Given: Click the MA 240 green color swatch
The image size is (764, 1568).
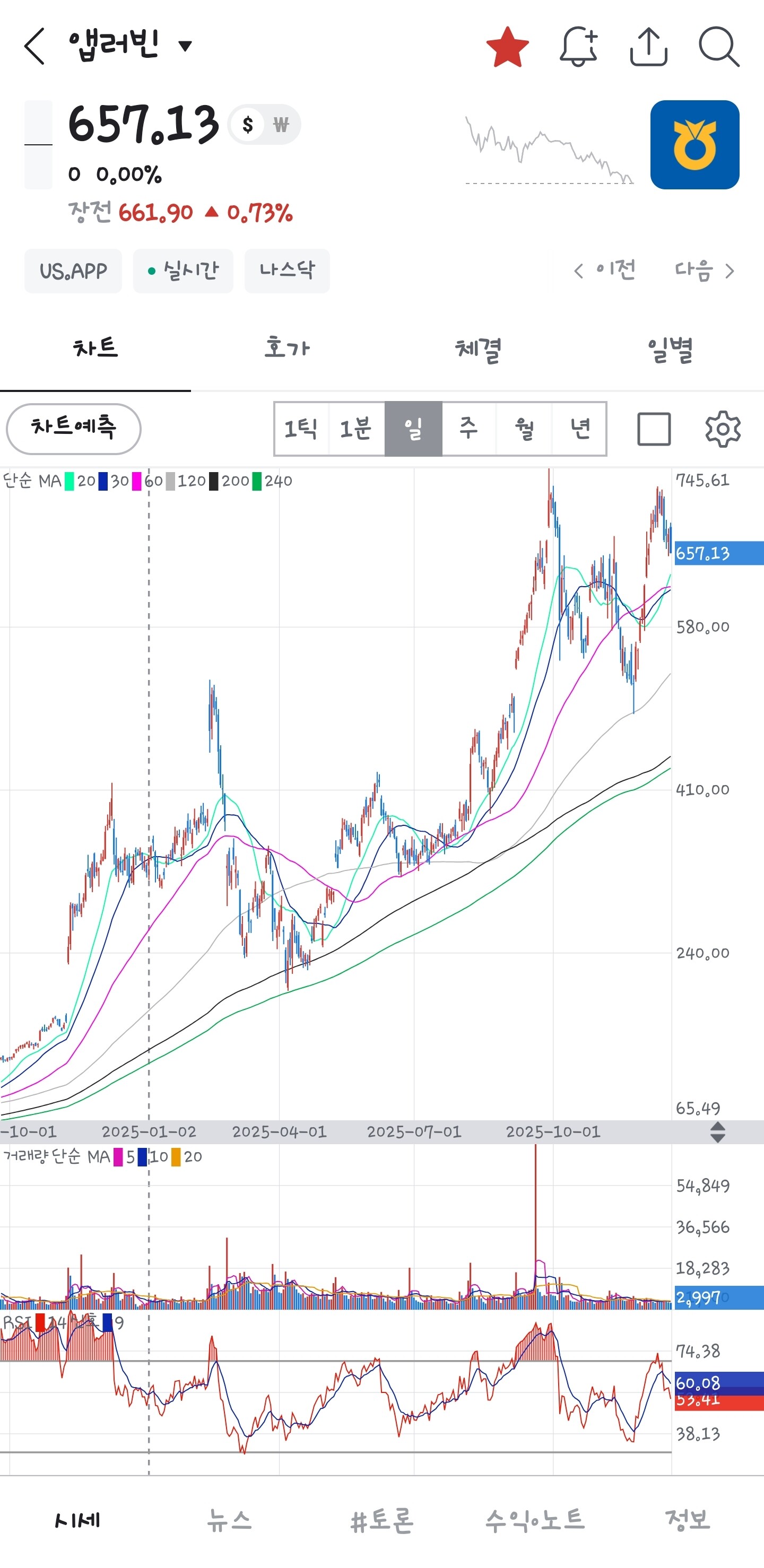Looking at the screenshot, I should [x=257, y=482].
